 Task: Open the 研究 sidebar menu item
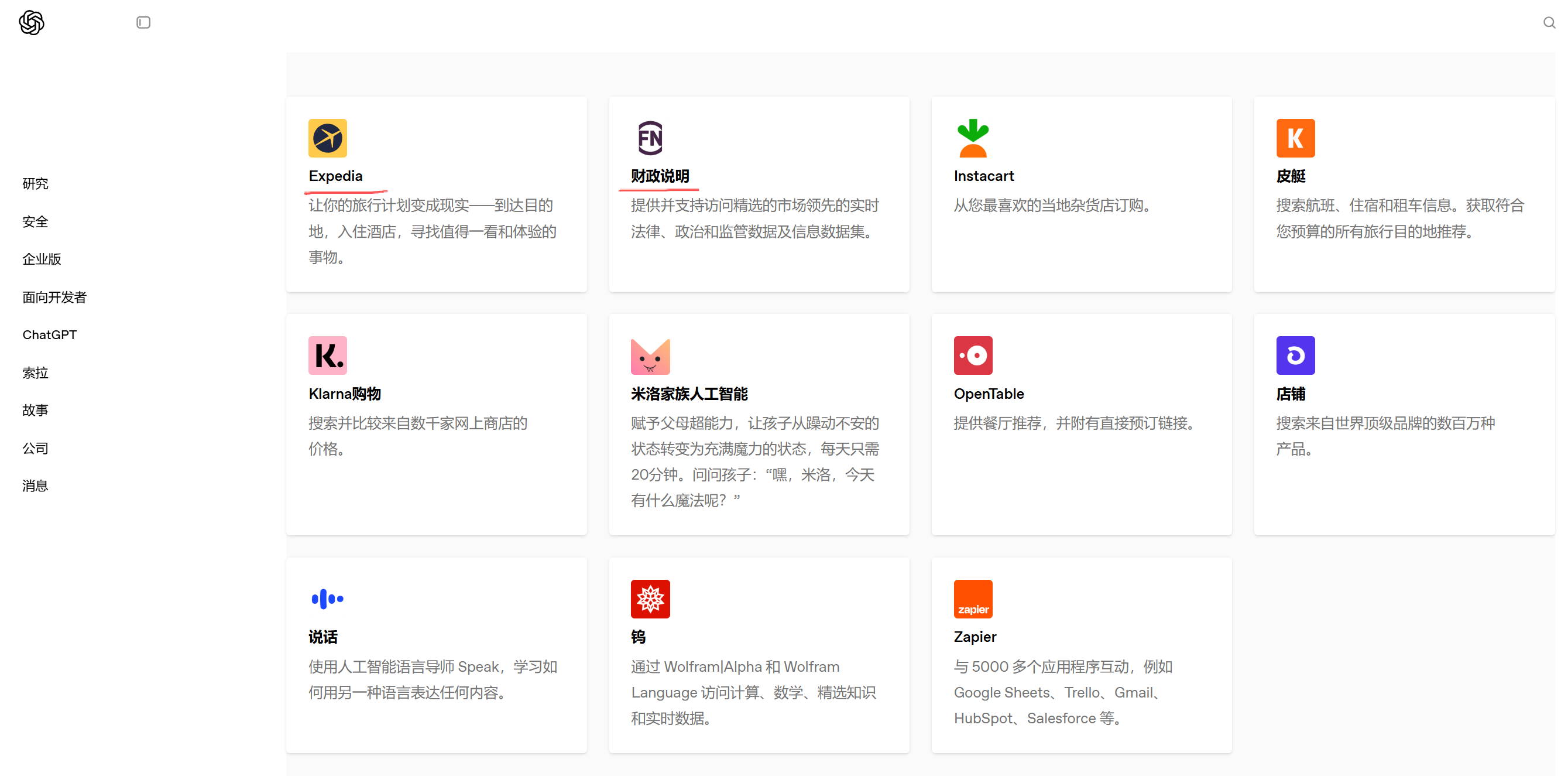35,184
